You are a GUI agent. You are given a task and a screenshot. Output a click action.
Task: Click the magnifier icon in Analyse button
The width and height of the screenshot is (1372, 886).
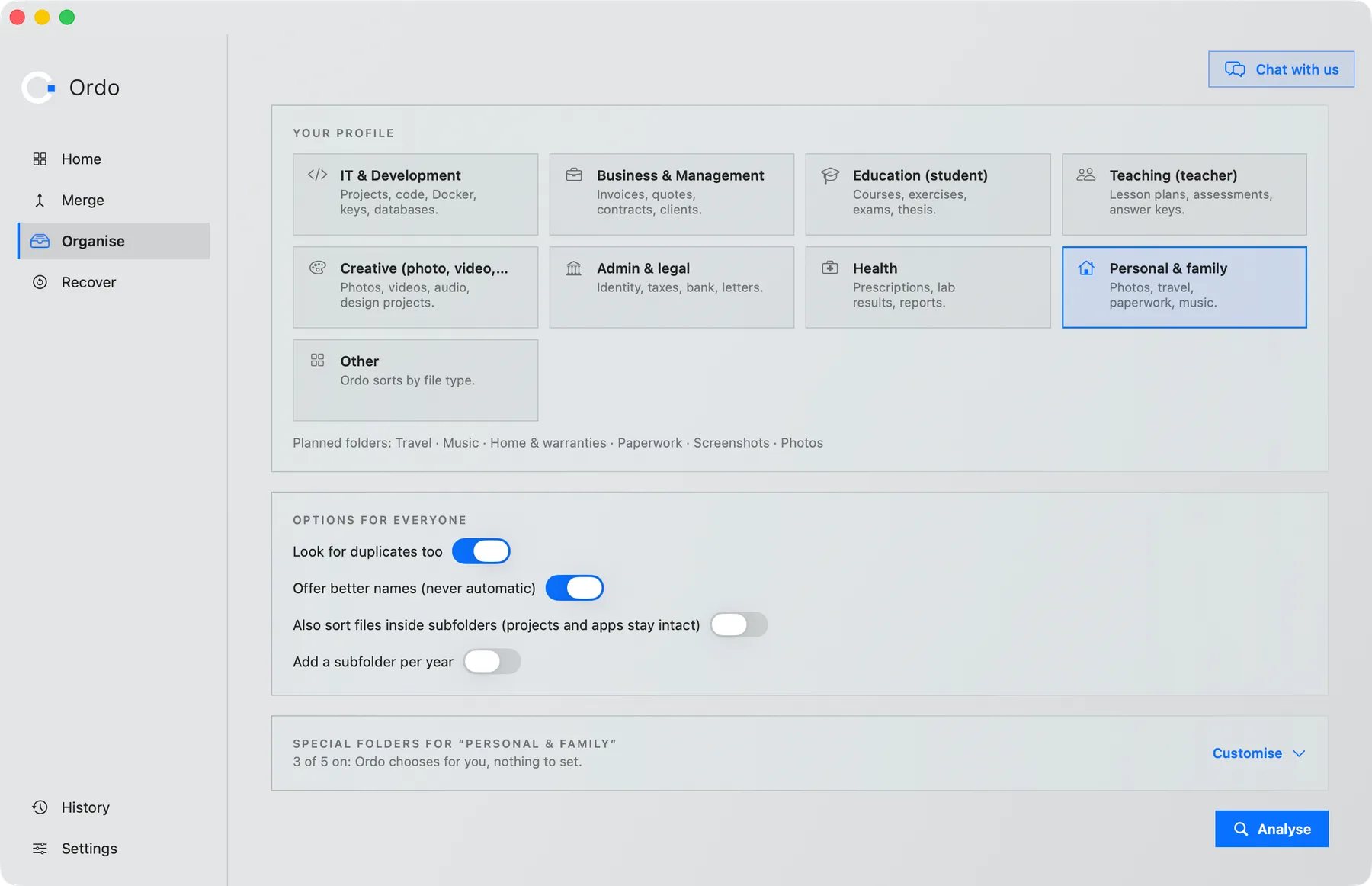(1241, 829)
